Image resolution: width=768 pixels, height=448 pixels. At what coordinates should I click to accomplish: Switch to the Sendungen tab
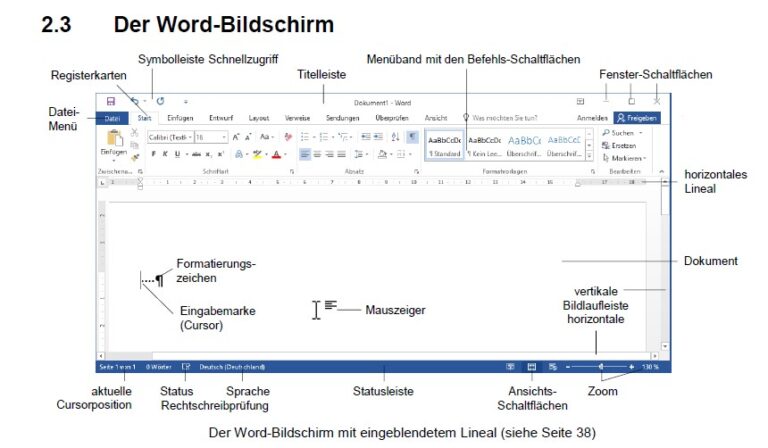(342, 118)
